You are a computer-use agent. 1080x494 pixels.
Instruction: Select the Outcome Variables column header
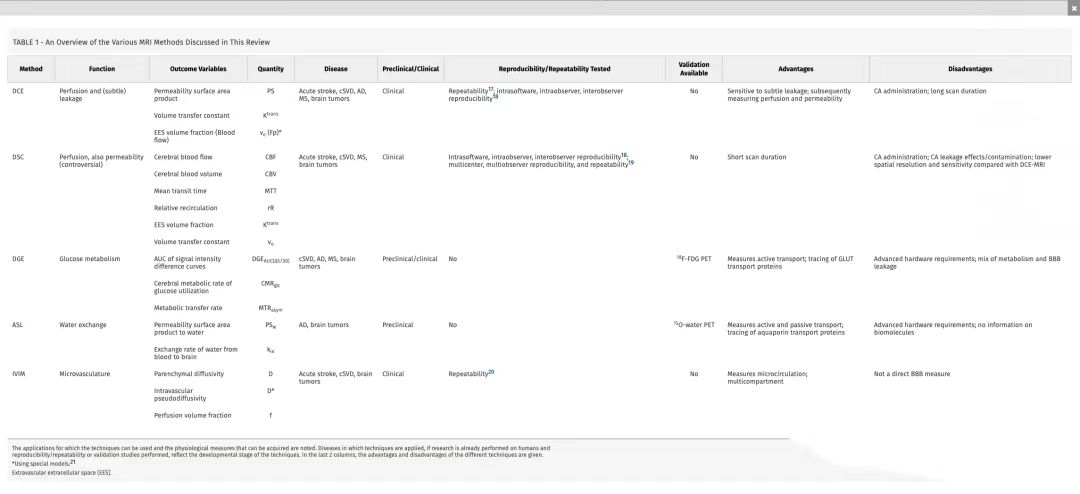(x=197, y=69)
